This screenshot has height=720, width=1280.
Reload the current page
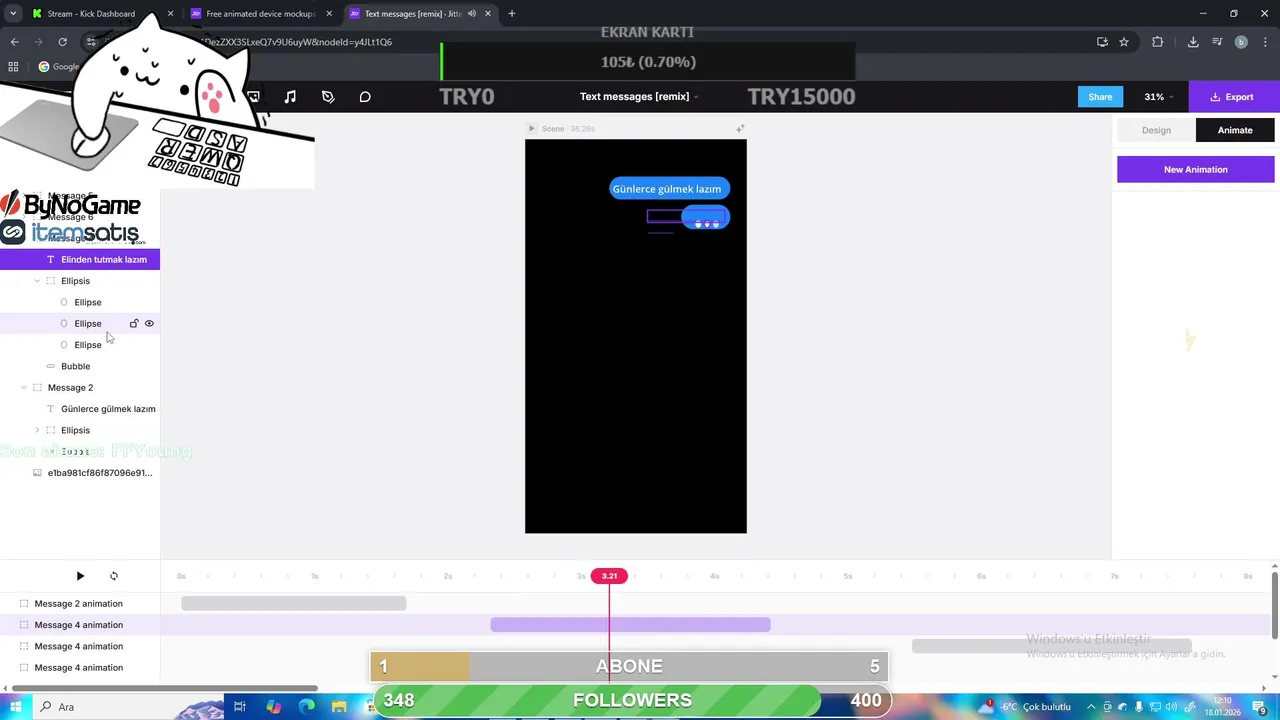click(x=62, y=42)
